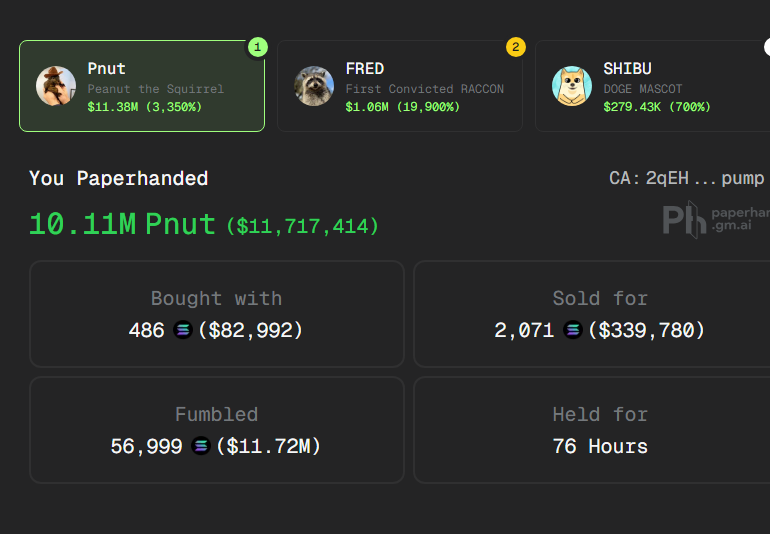The width and height of the screenshot is (770, 534).
Task: Click the "($82,992)" bought value
Action: tap(250, 330)
